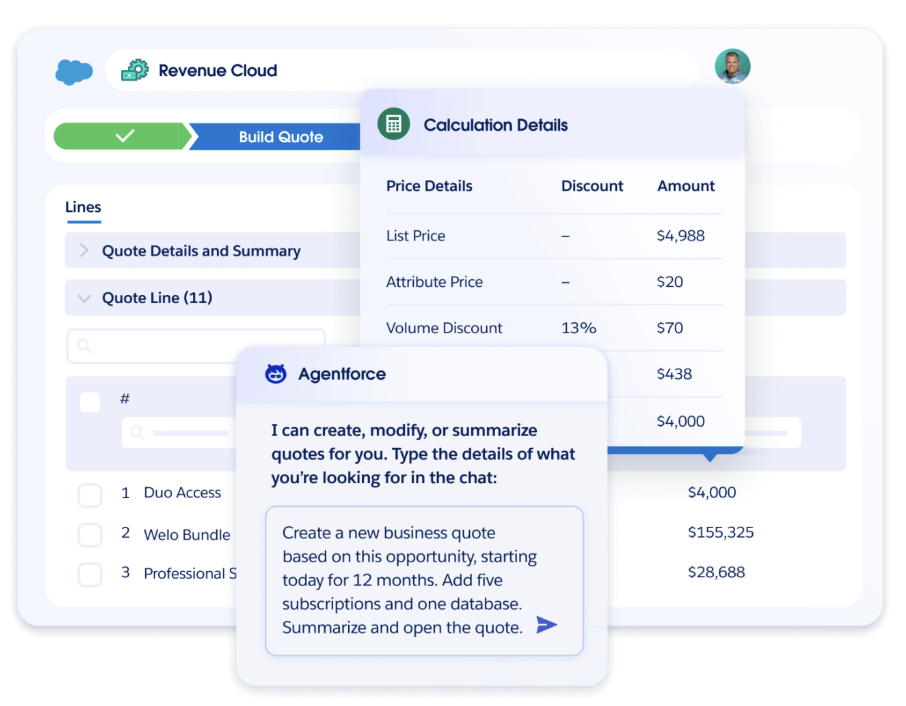Image resolution: width=906 pixels, height=706 pixels.
Task: Switch to the Lines tab
Action: tap(83, 207)
